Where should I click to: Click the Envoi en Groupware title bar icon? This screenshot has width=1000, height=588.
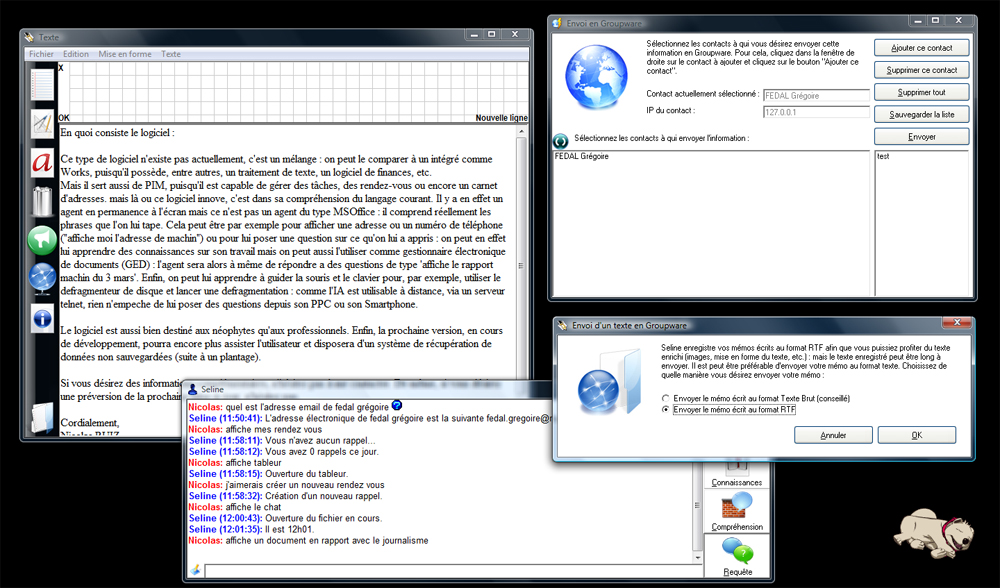coord(557,23)
